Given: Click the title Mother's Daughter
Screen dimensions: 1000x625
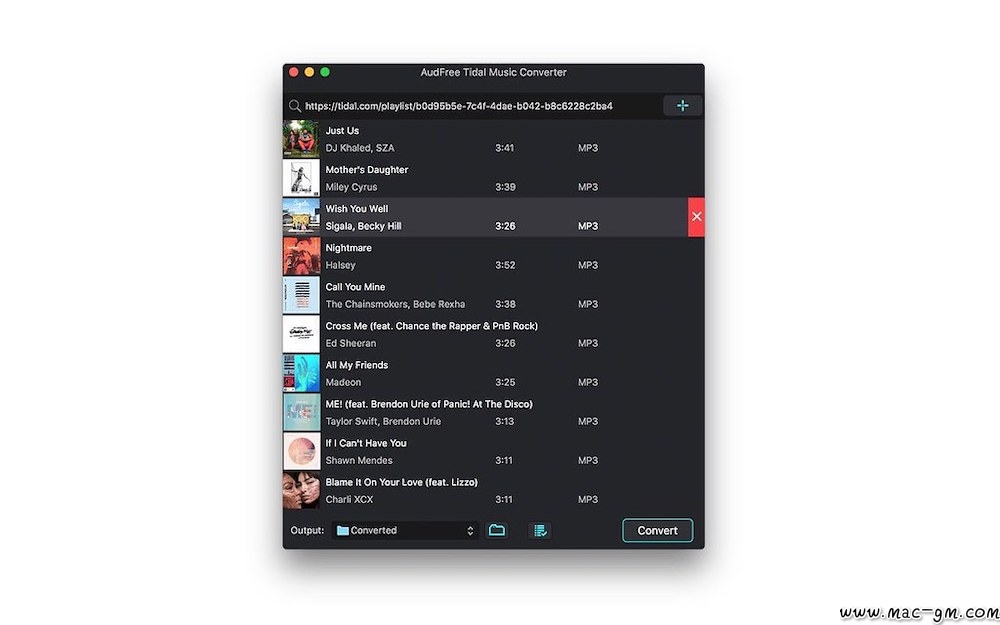Looking at the screenshot, I should 367,170.
